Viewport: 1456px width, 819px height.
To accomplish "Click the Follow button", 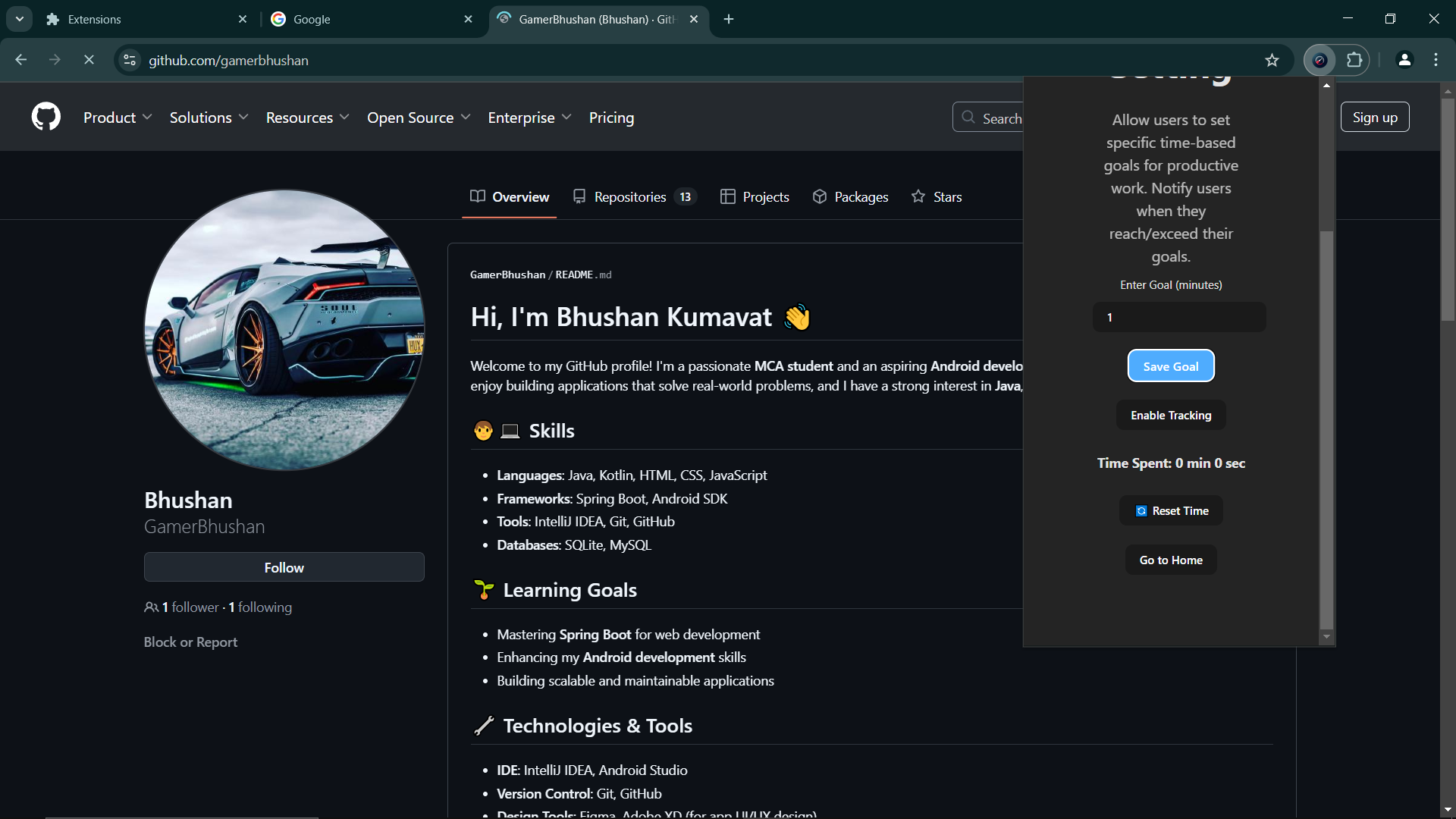I will coord(284,567).
